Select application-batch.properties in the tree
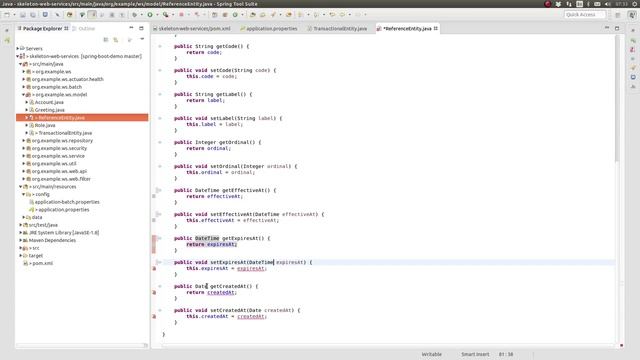 pyautogui.click(x=67, y=202)
